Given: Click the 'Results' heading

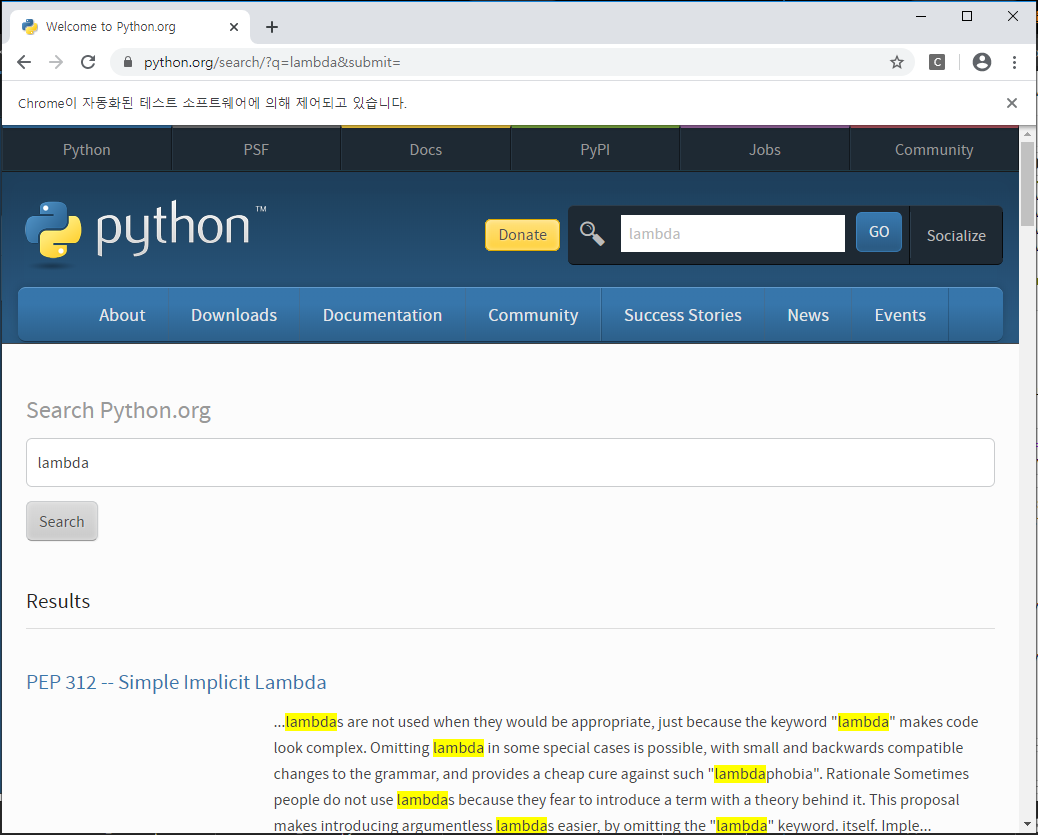Looking at the screenshot, I should click(x=58, y=601).
